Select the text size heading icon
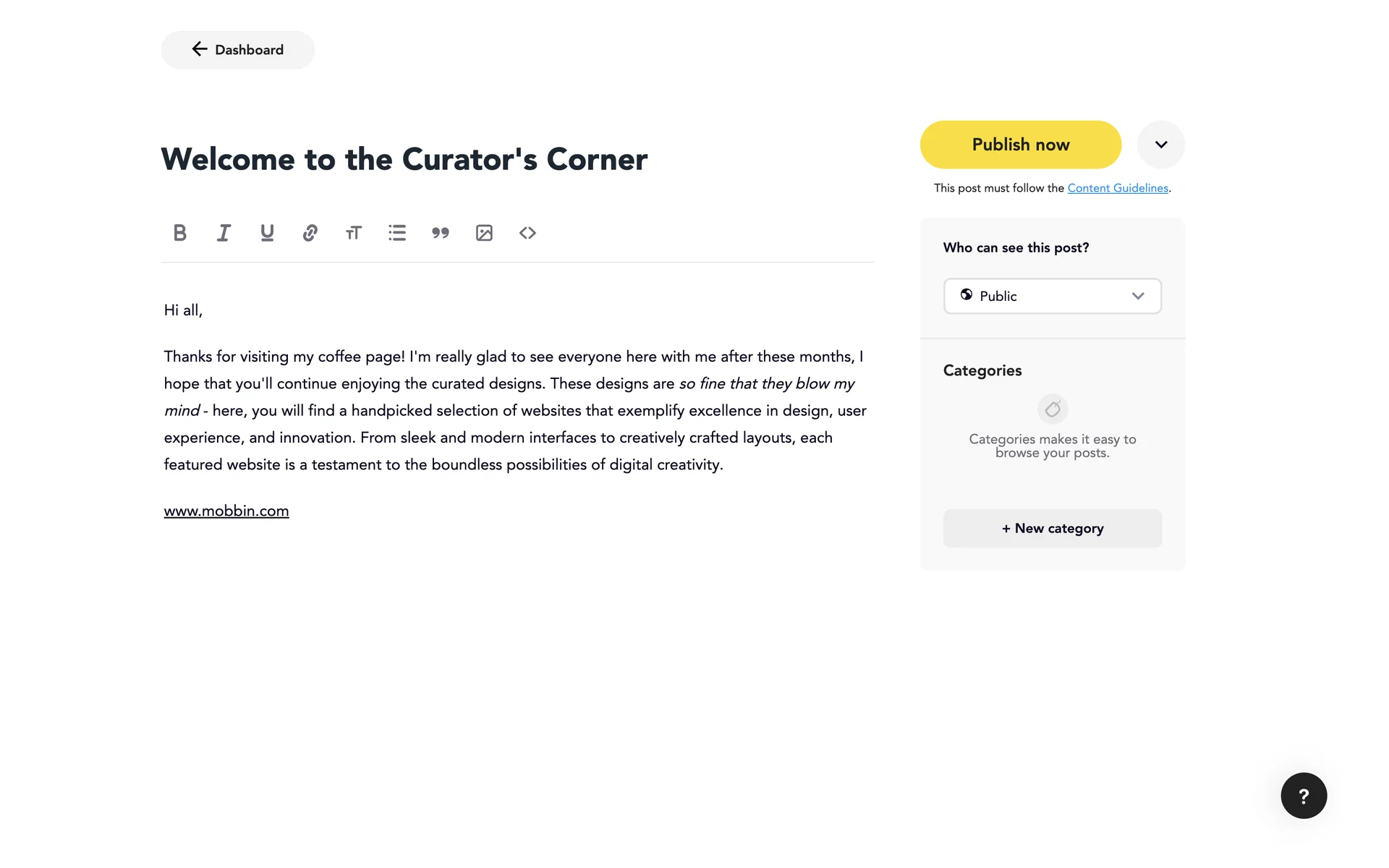The width and height of the screenshot is (1389, 868). pos(354,233)
